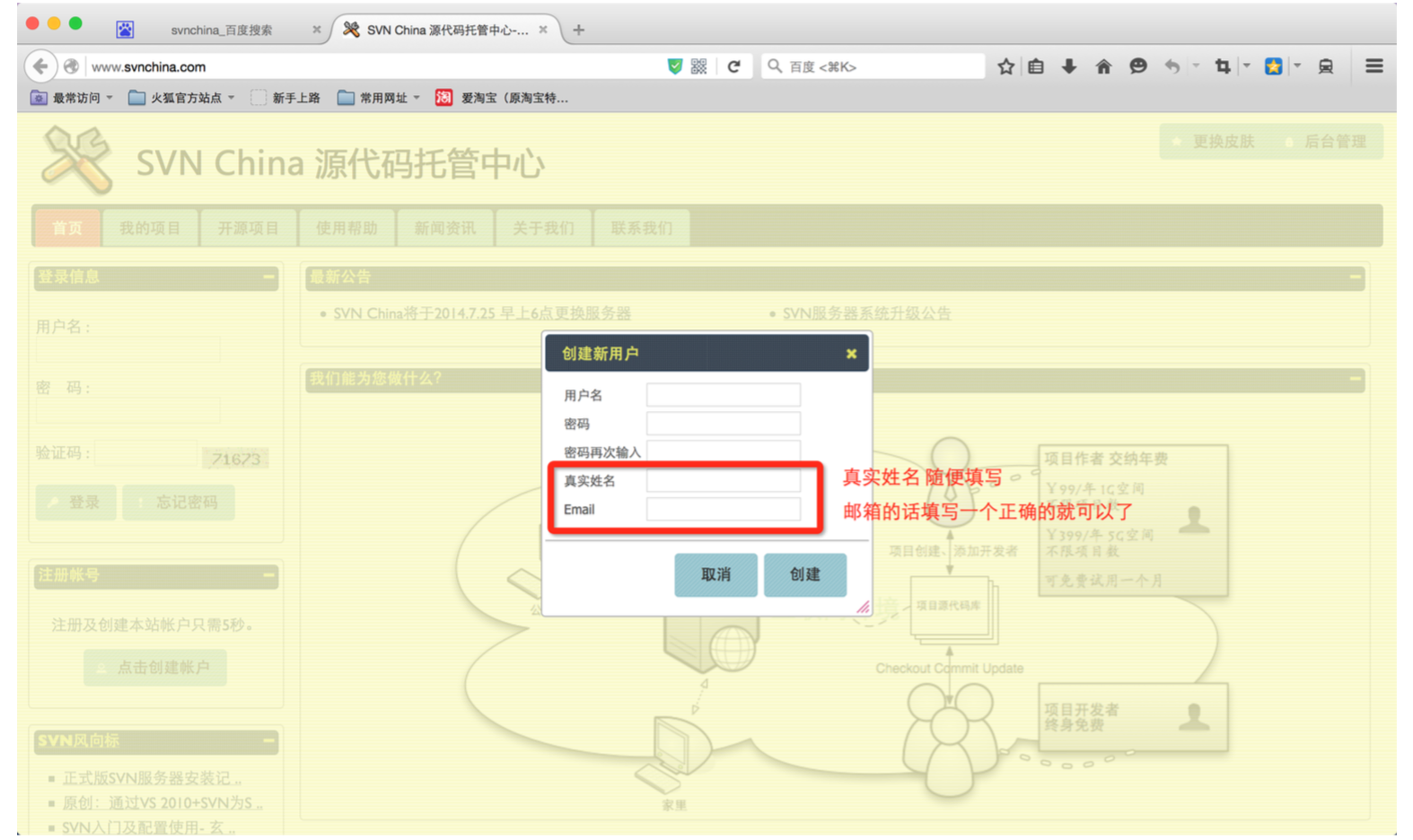Select the 使用帮助 navigation tab

347,228
